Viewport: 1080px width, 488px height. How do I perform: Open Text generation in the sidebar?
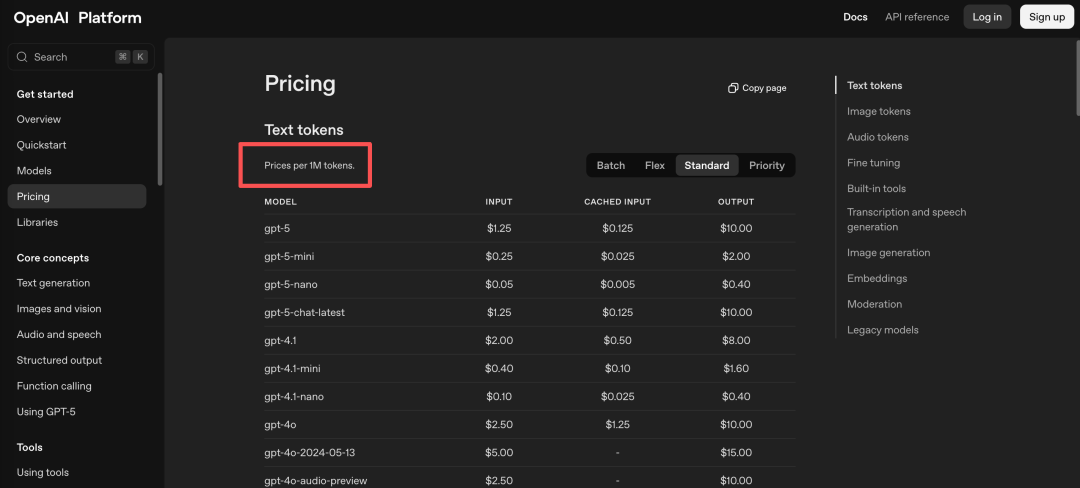53,283
